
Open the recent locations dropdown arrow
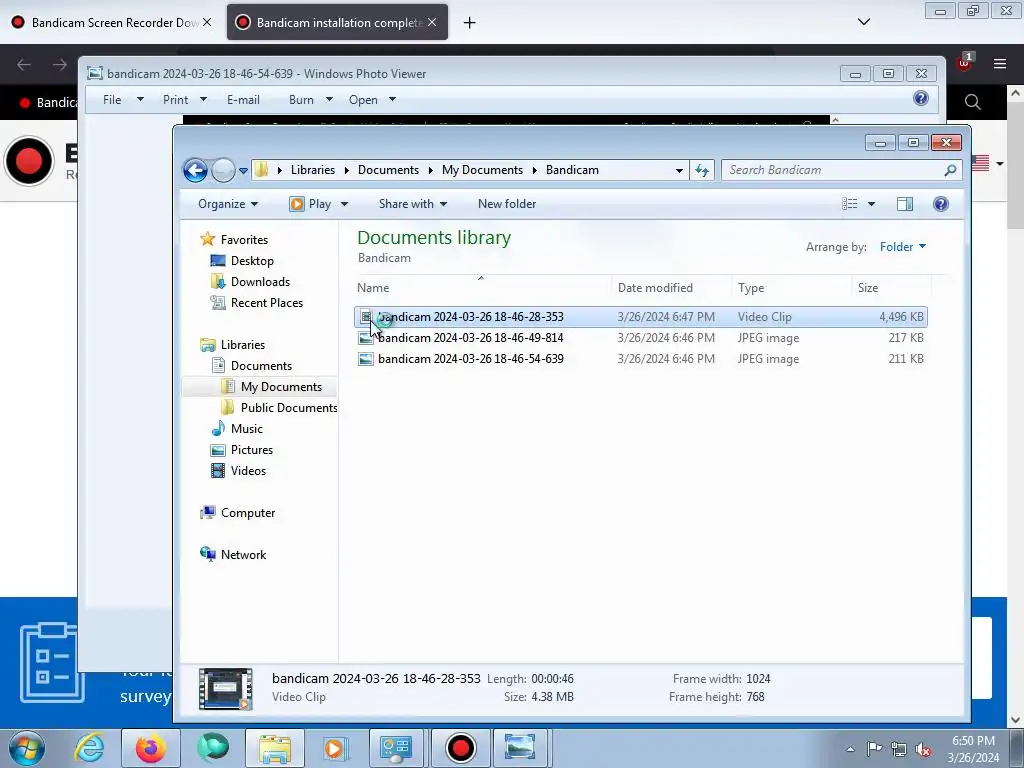243,171
